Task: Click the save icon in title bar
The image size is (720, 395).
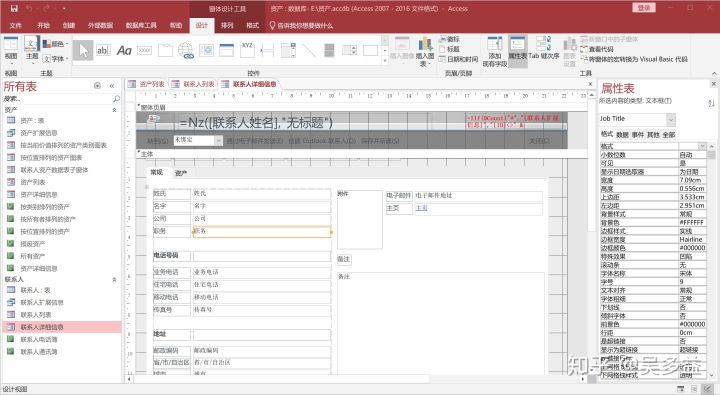Action: click(x=14, y=8)
